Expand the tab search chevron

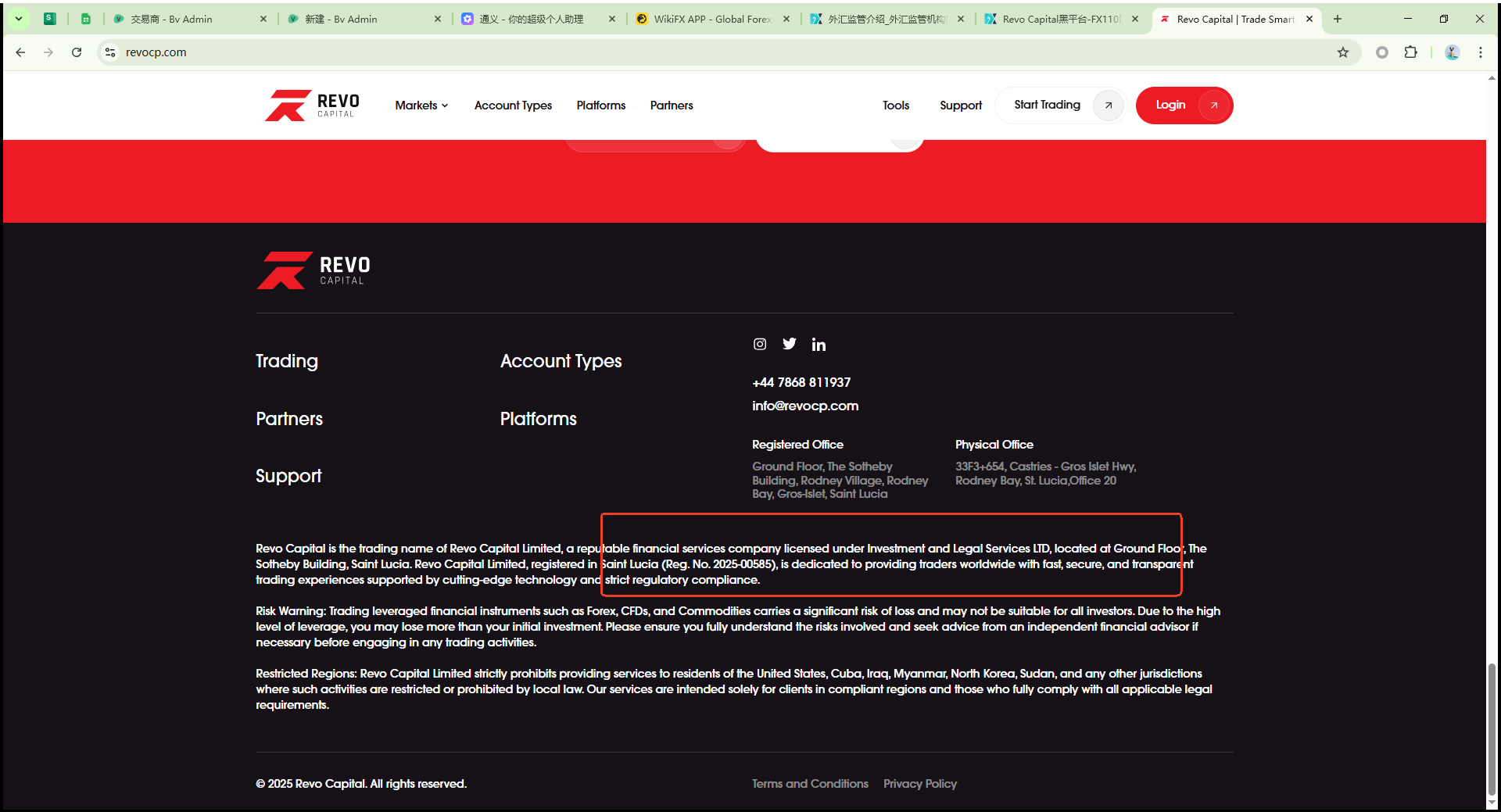[x=18, y=19]
